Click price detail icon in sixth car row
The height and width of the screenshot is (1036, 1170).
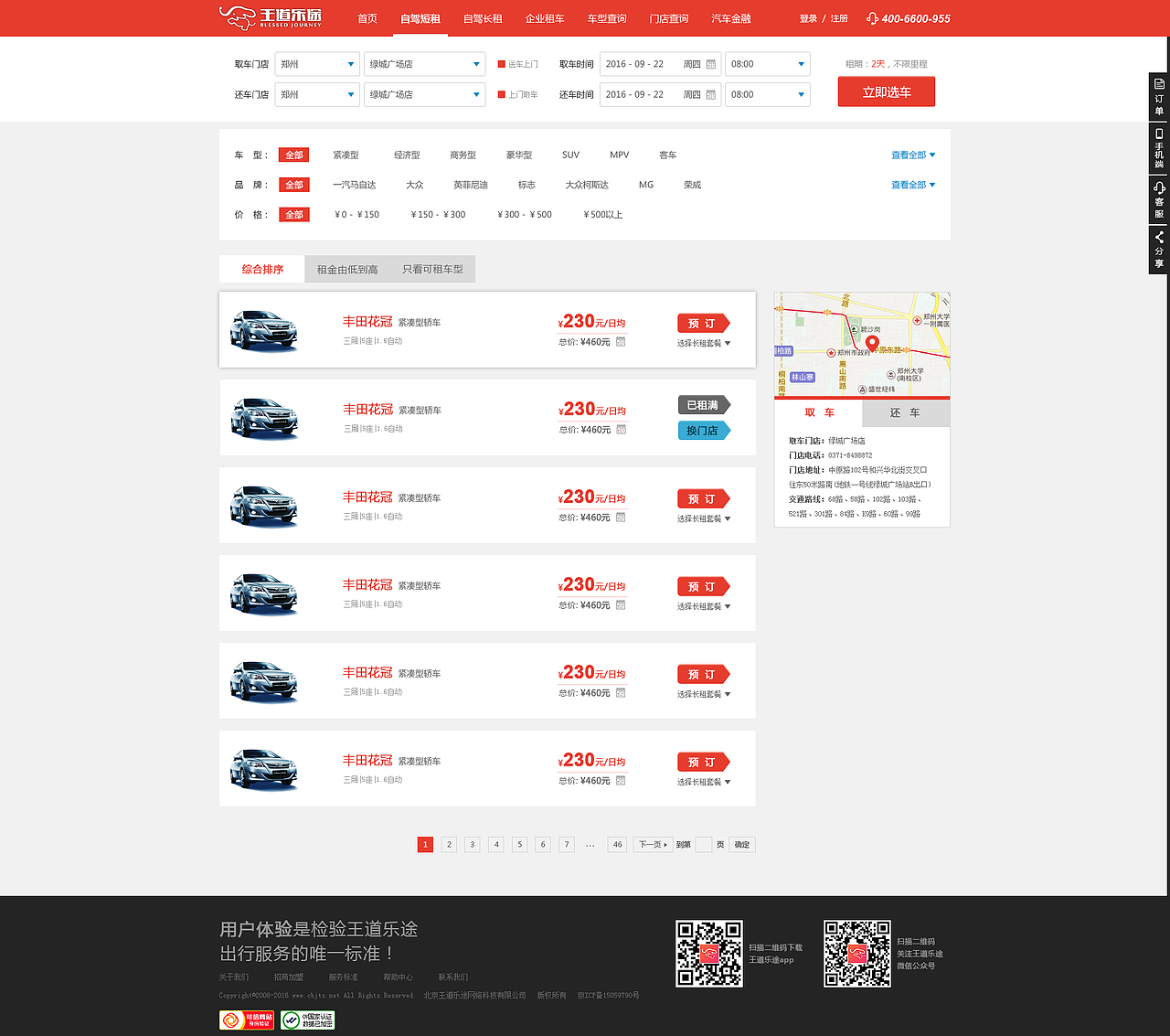tap(621, 781)
